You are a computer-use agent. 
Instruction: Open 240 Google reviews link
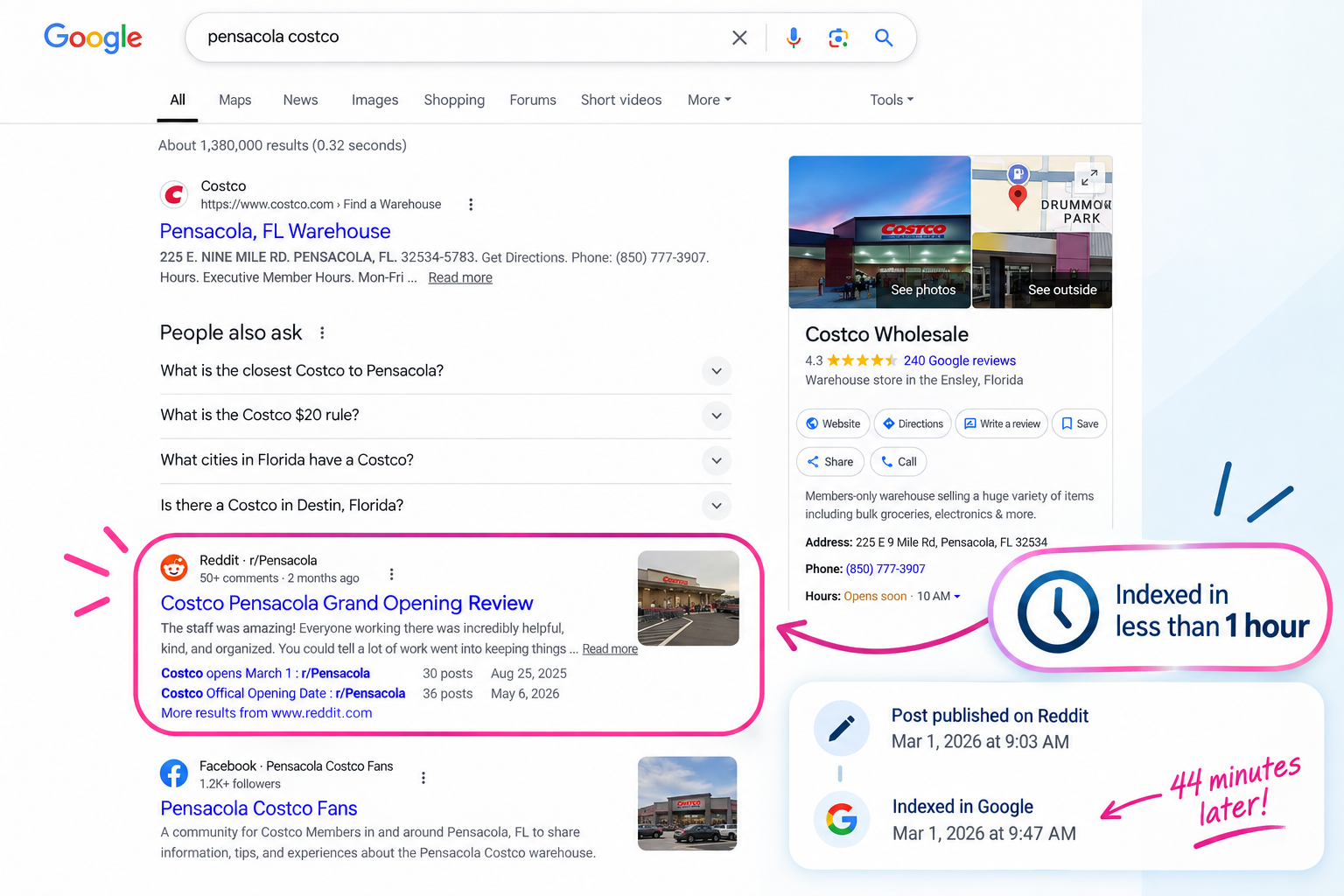959,360
